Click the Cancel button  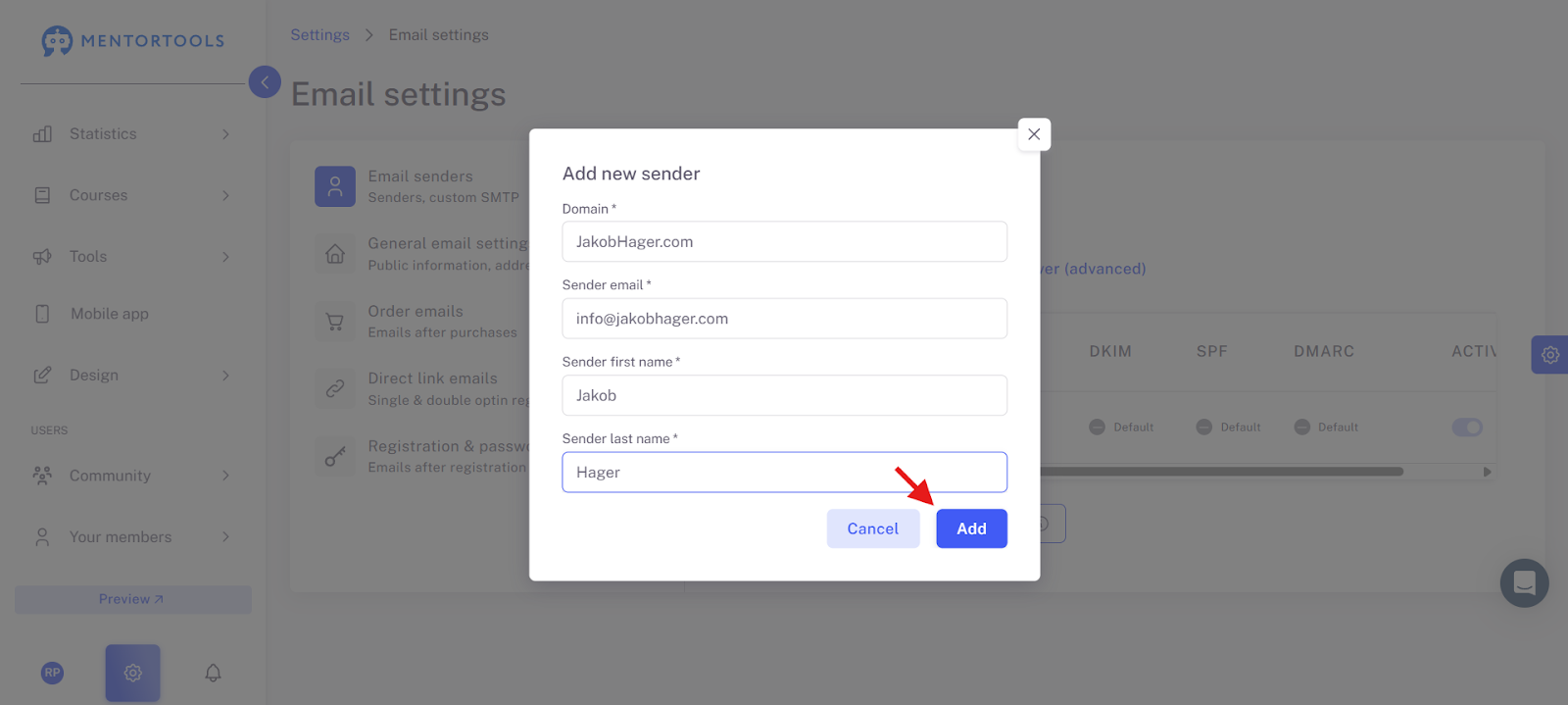[x=873, y=529]
